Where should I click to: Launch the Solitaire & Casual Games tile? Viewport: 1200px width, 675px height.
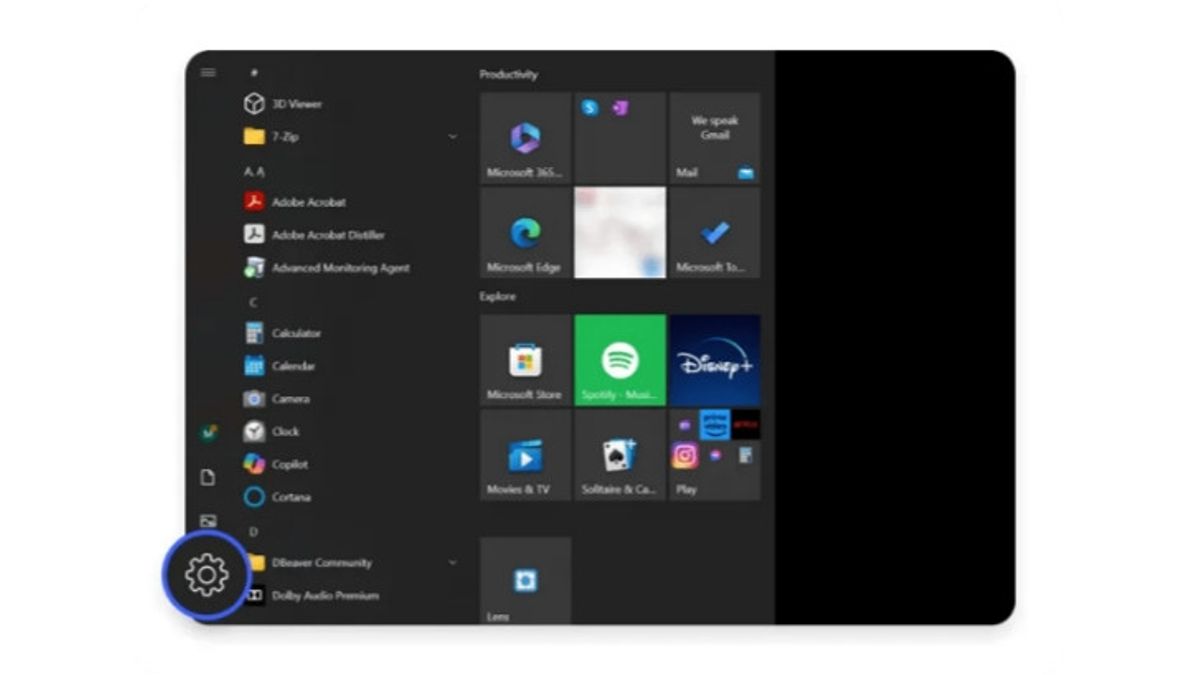click(x=620, y=455)
